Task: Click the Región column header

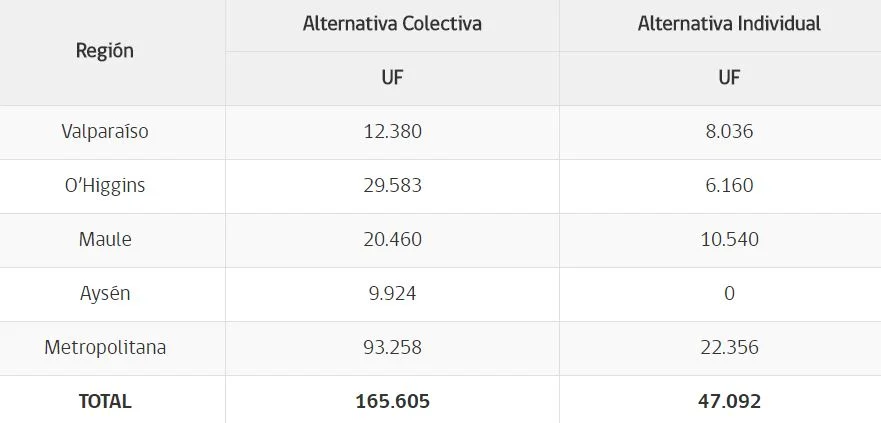Action: [105, 51]
